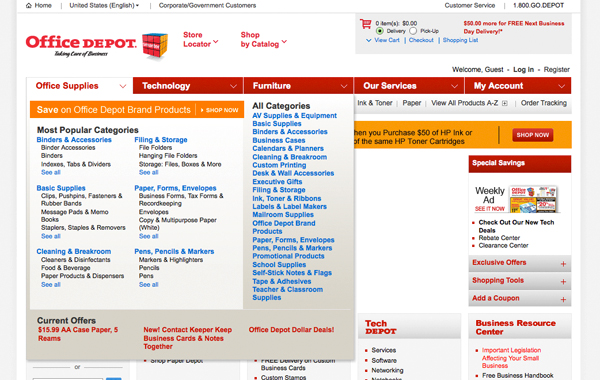
Task: Click the plus icon next to View All Products A-Z
Action: point(505,103)
